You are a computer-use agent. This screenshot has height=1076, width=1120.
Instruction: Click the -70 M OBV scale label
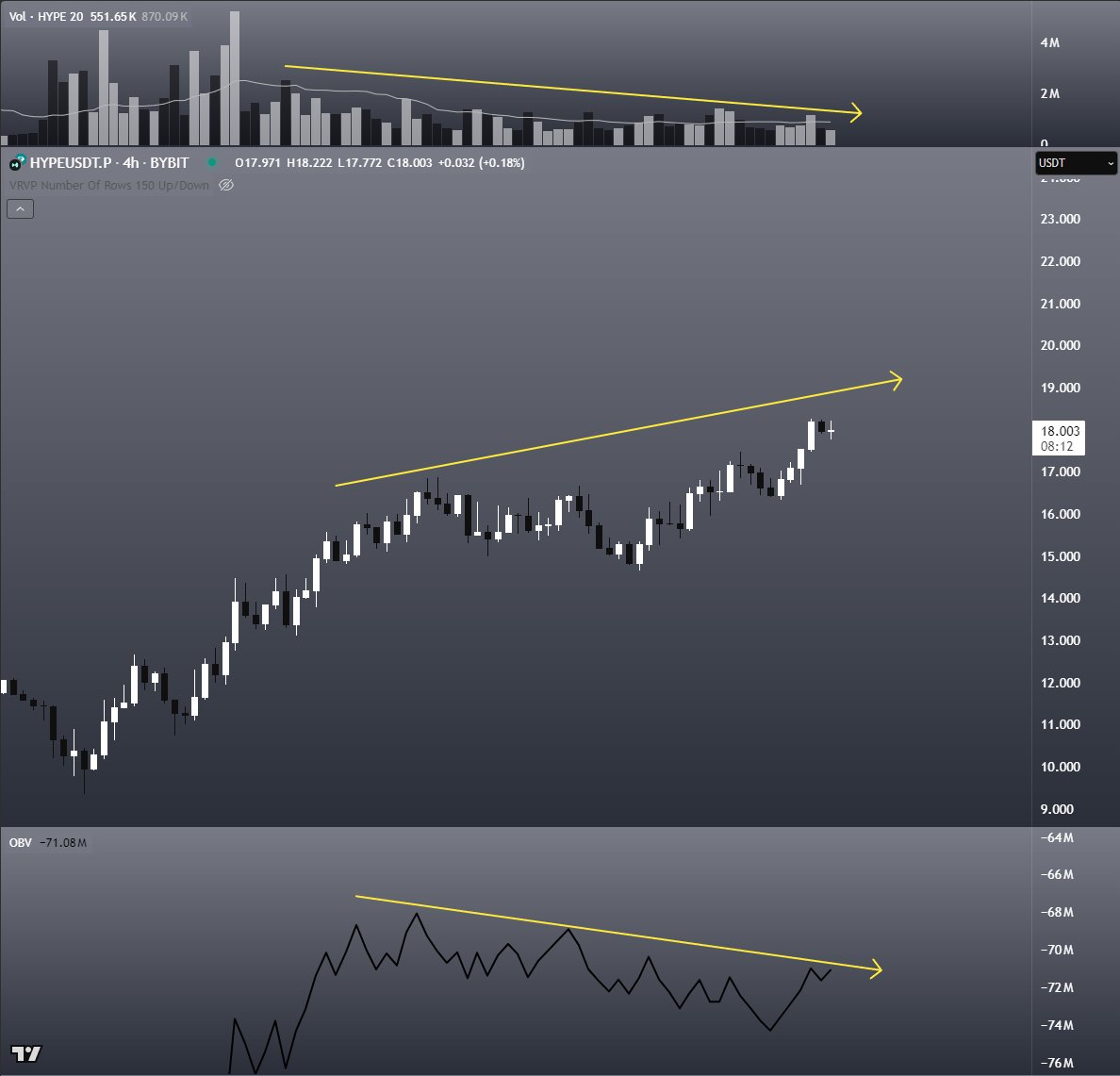(1057, 950)
